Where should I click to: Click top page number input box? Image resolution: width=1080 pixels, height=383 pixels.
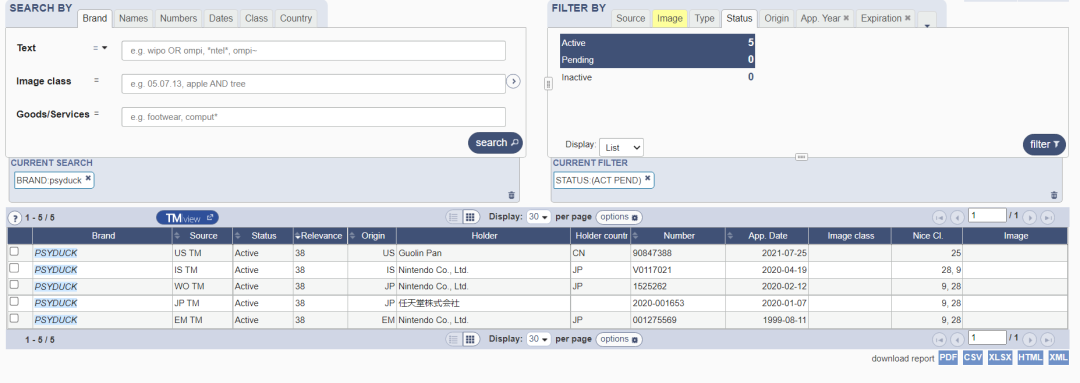click(x=987, y=216)
